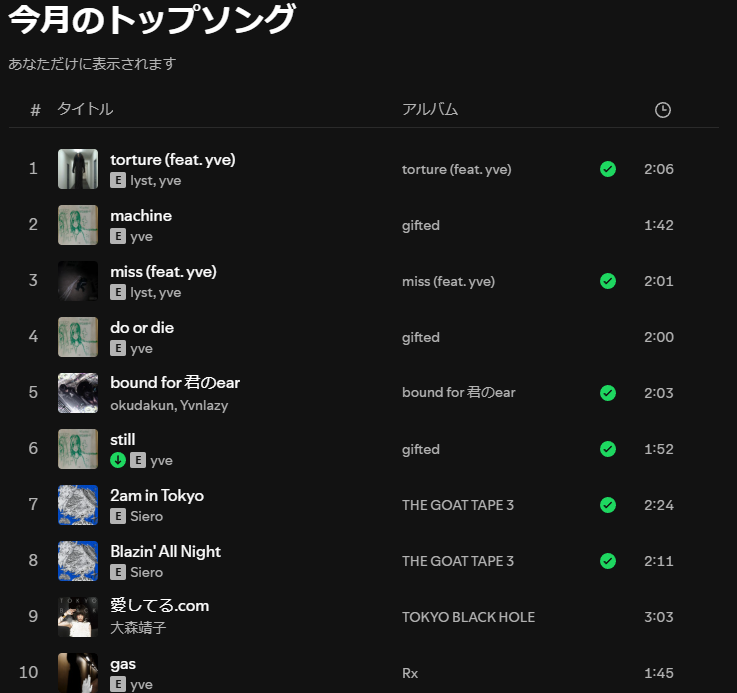
Task: Click explicit E badge under torture title
Action: click(118, 180)
